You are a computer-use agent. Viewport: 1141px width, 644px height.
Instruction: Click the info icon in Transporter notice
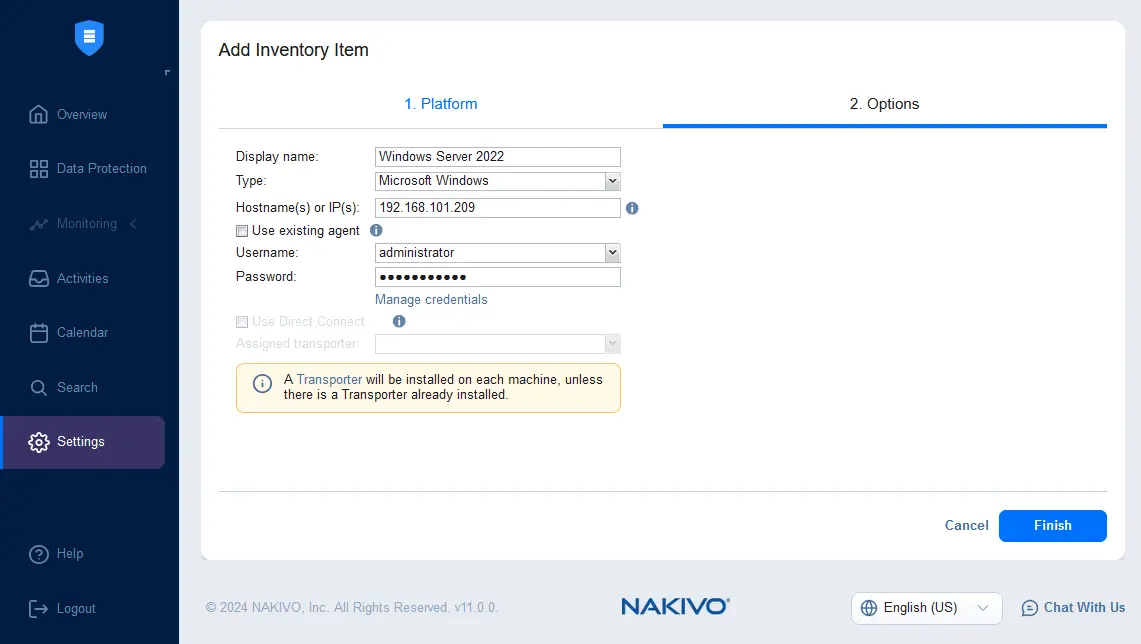coord(263,383)
